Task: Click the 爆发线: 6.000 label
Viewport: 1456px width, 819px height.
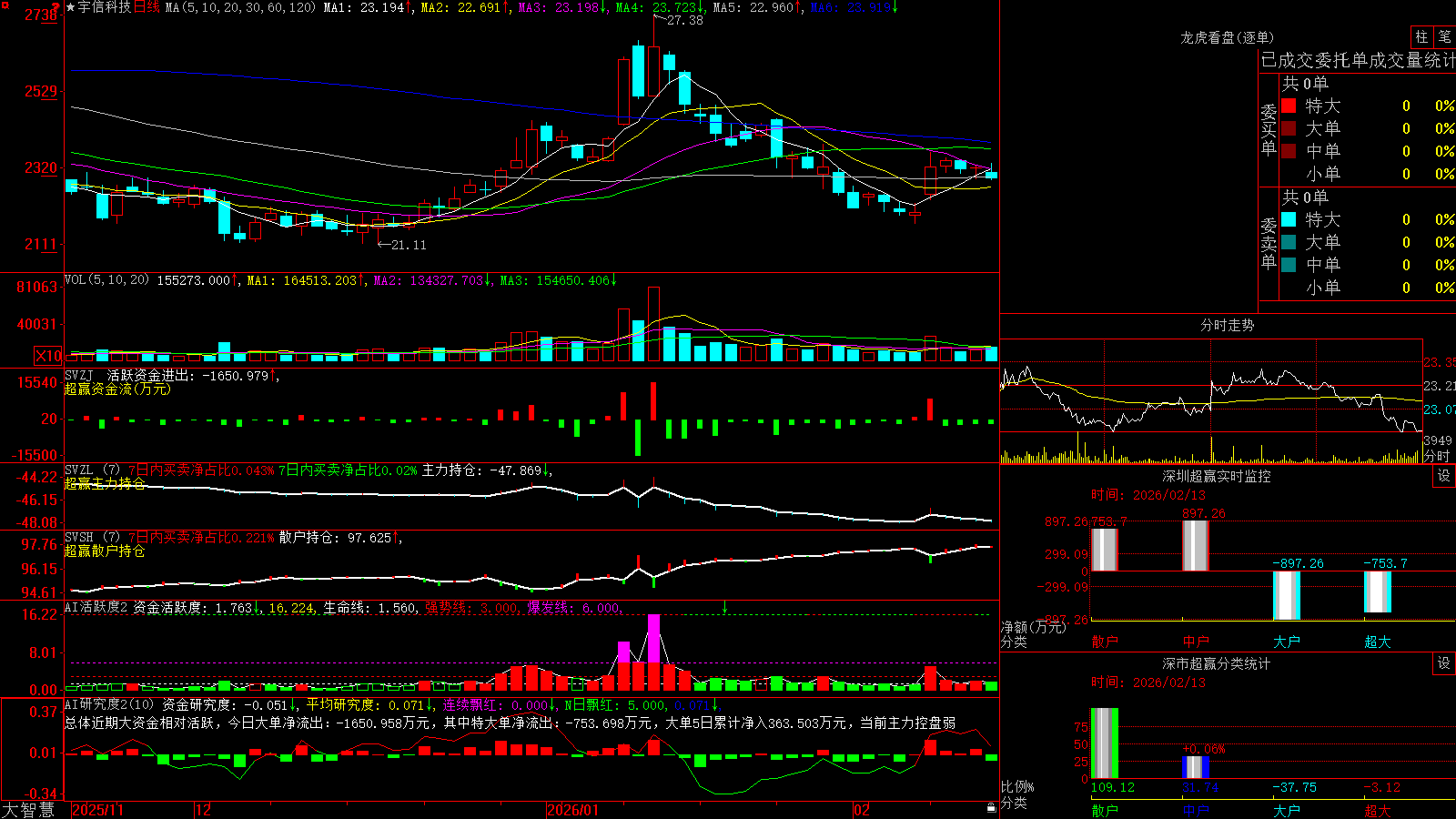Action: (x=573, y=607)
